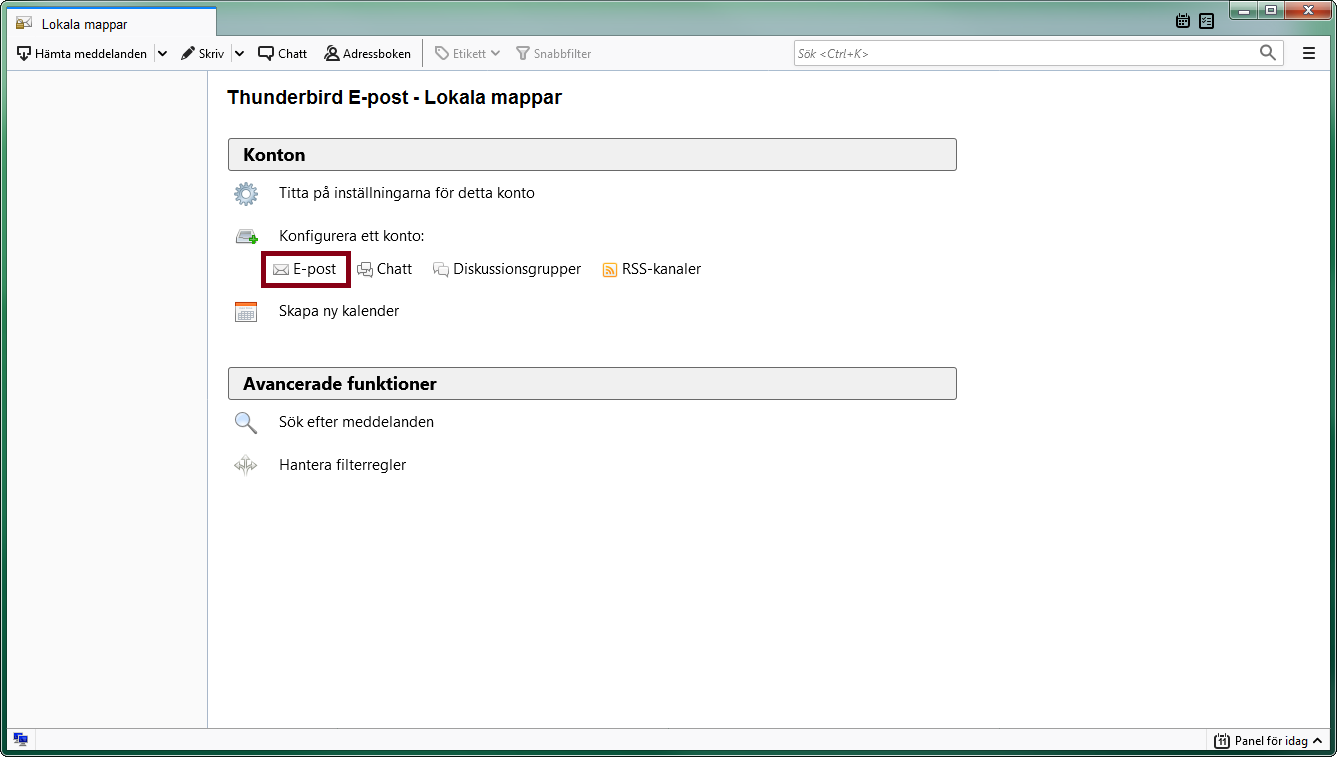Screen dimensions: 1337x757
Task: Click the online status network icon
Action: [20, 740]
